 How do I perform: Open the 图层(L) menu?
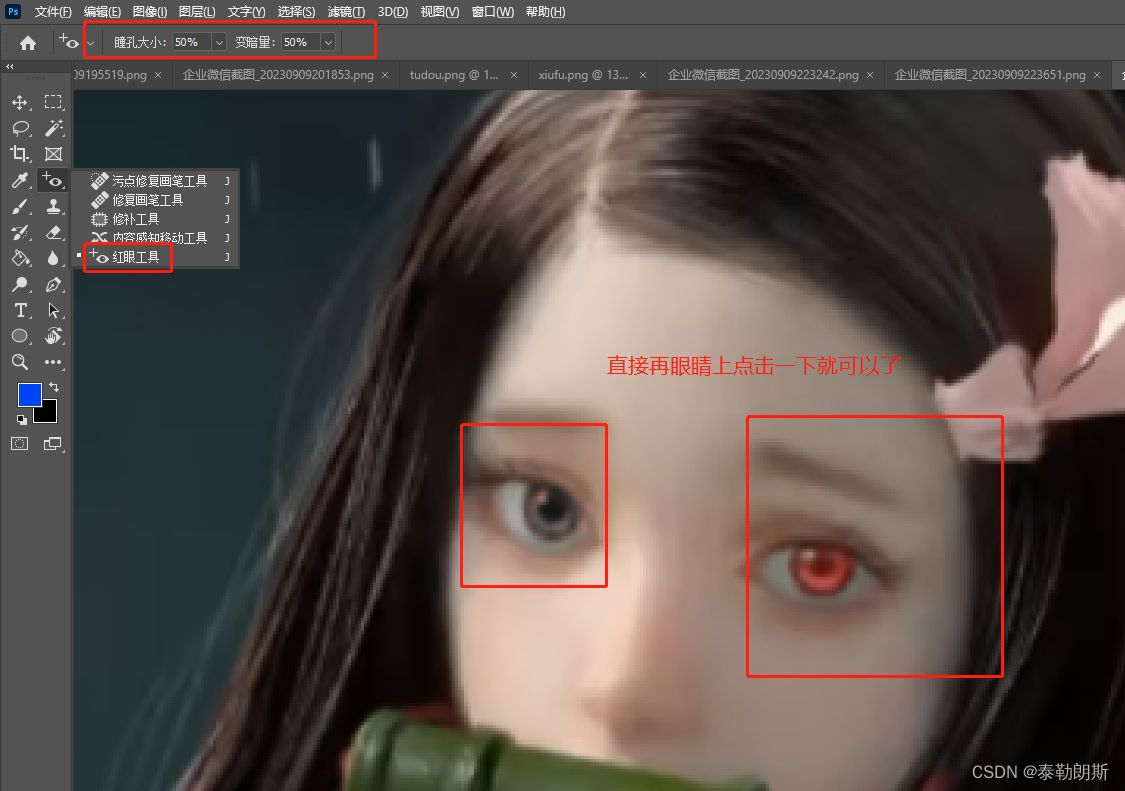pyautogui.click(x=197, y=12)
